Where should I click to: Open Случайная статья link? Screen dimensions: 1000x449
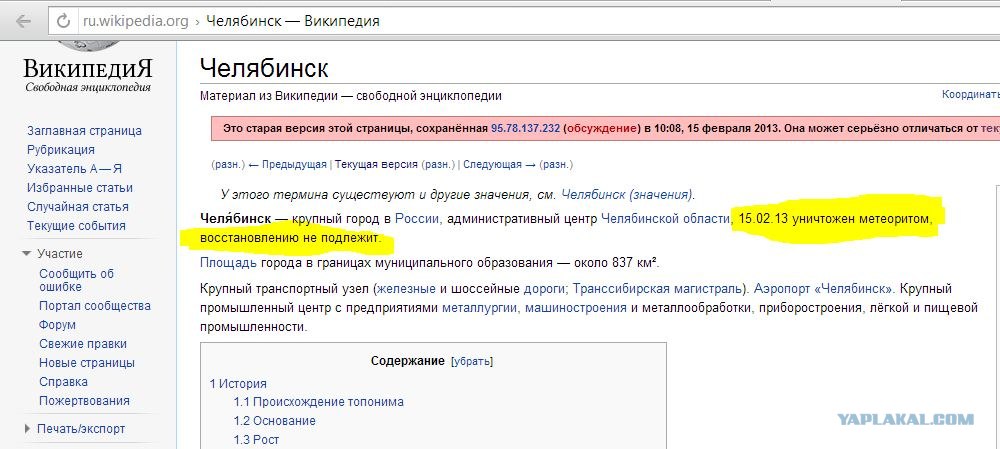click(x=78, y=207)
